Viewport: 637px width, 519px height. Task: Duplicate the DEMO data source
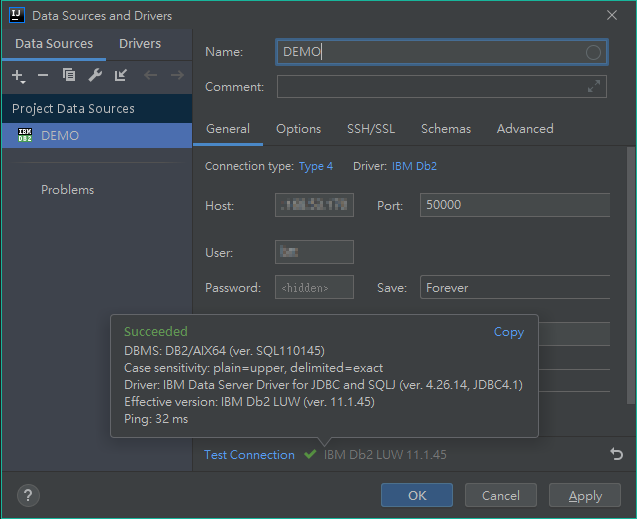69,76
